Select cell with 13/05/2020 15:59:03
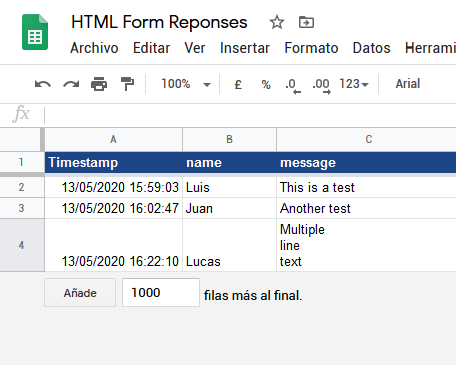This screenshot has height=365, width=456. click(x=114, y=187)
